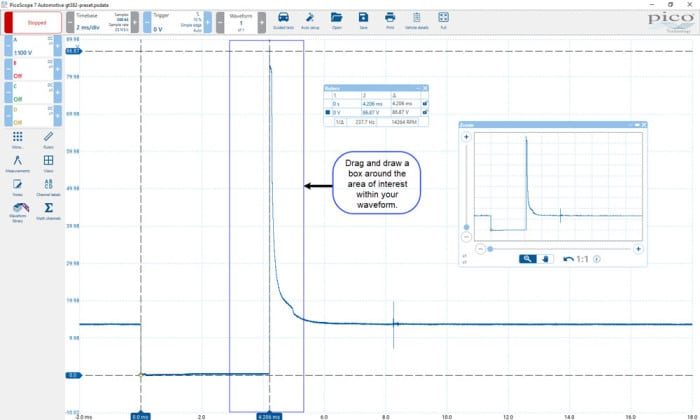
Task: Go to the next waveform in the buffer
Action: pos(262,22)
